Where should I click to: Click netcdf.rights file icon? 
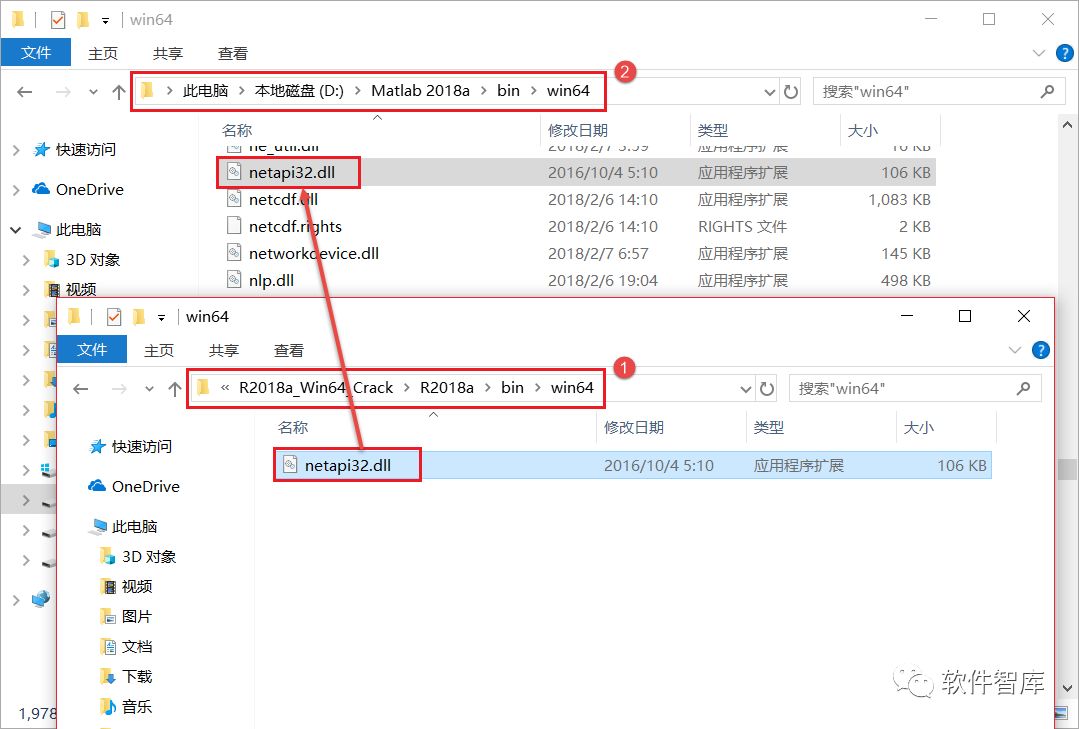coord(235,226)
